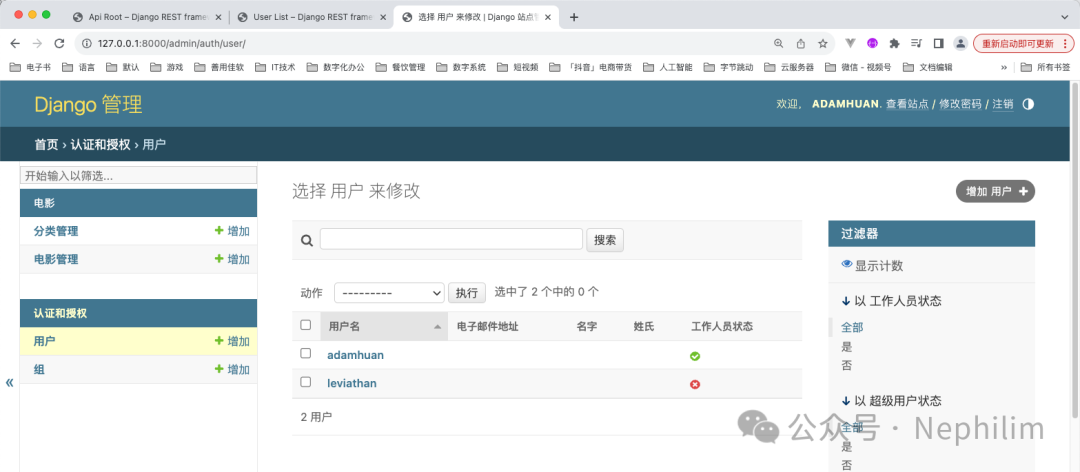This screenshot has height=472, width=1080.
Task: Open the leviathan user link
Action: pyautogui.click(x=351, y=383)
